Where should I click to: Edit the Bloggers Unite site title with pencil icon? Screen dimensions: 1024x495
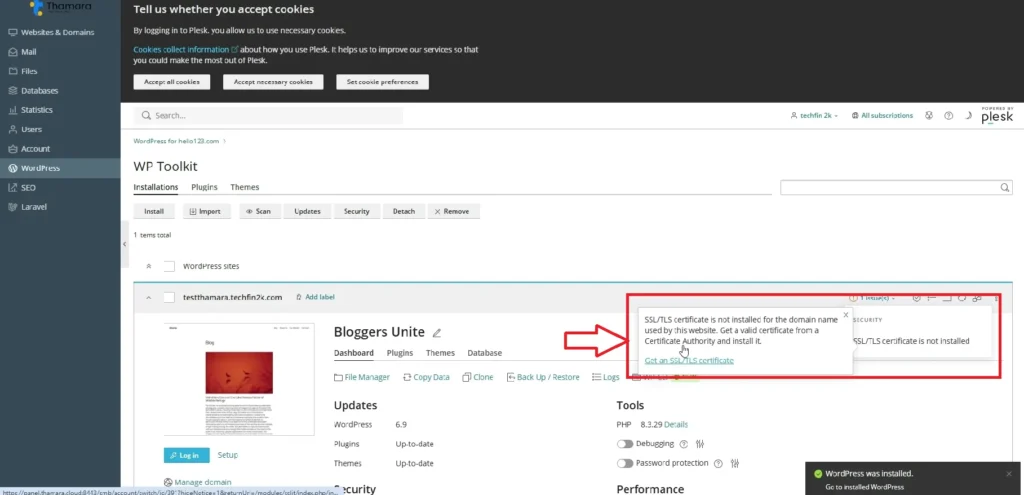pos(437,332)
